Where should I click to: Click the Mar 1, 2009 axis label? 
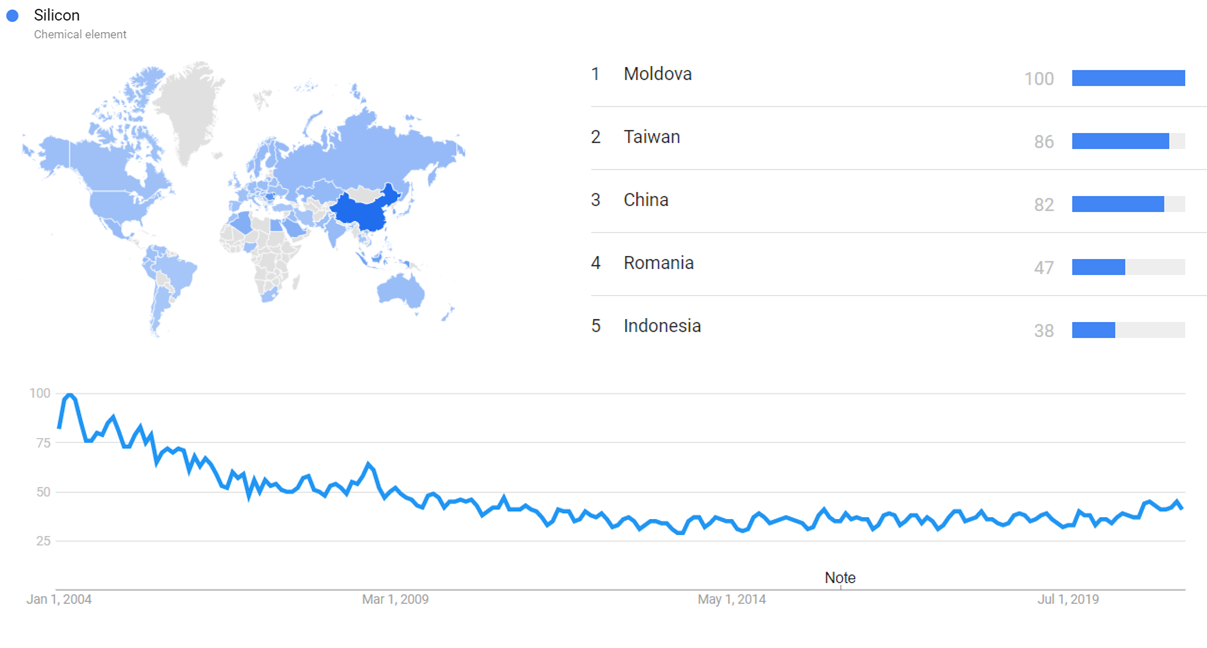[395, 599]
